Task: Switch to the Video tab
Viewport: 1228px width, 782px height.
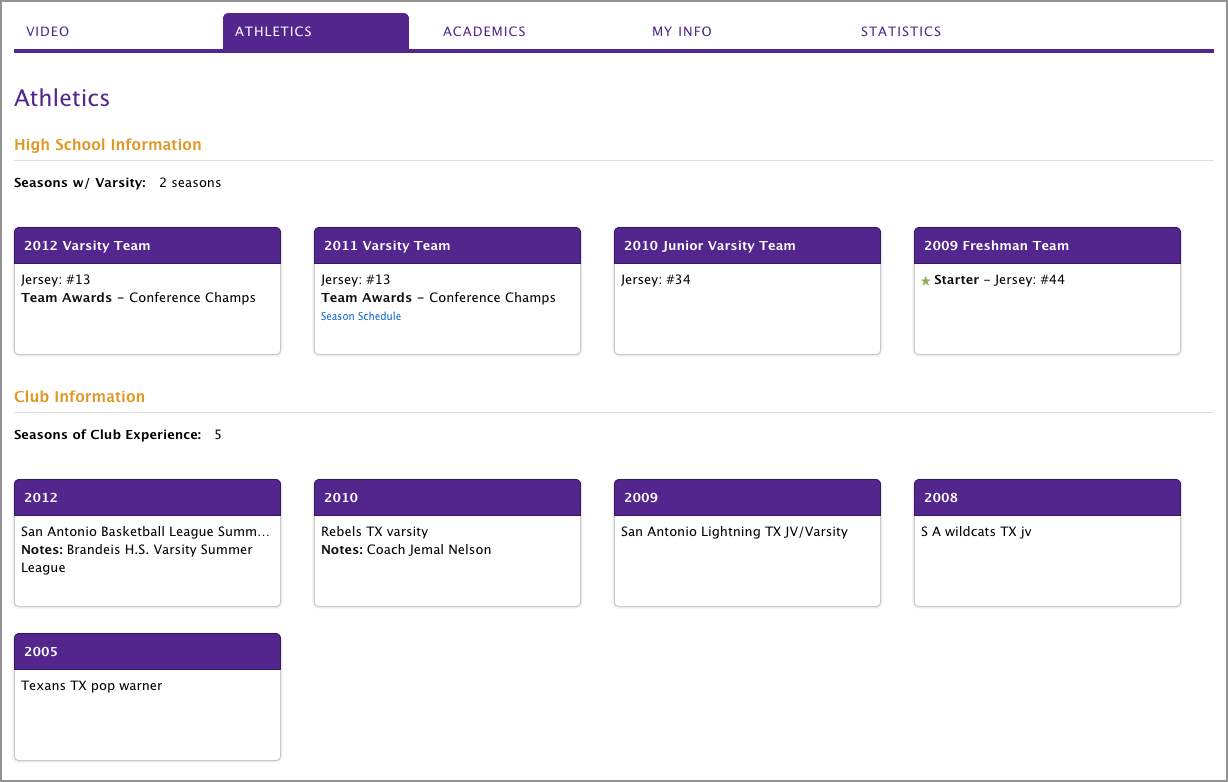Action: 48,31
